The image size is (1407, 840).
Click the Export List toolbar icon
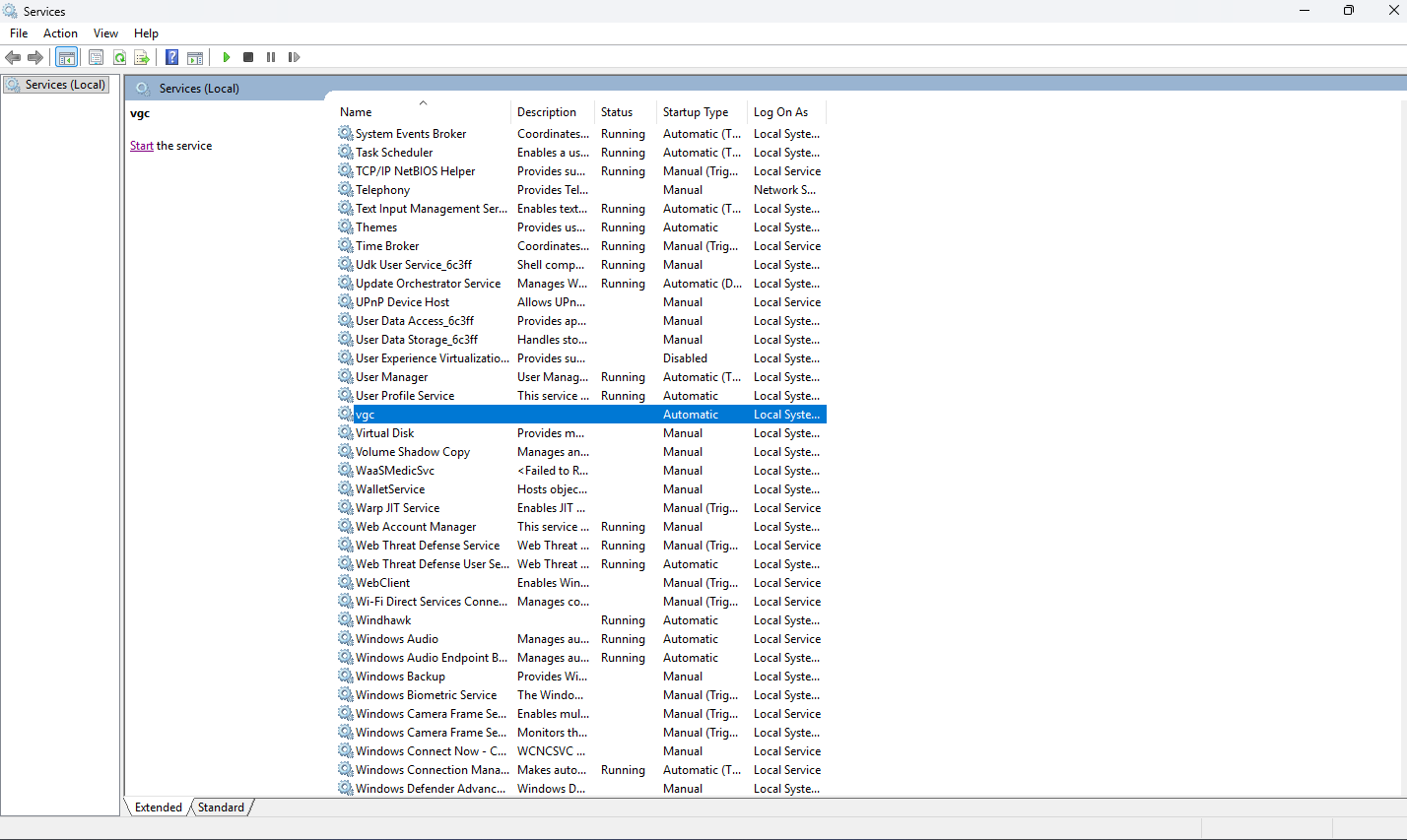(142, 57)
